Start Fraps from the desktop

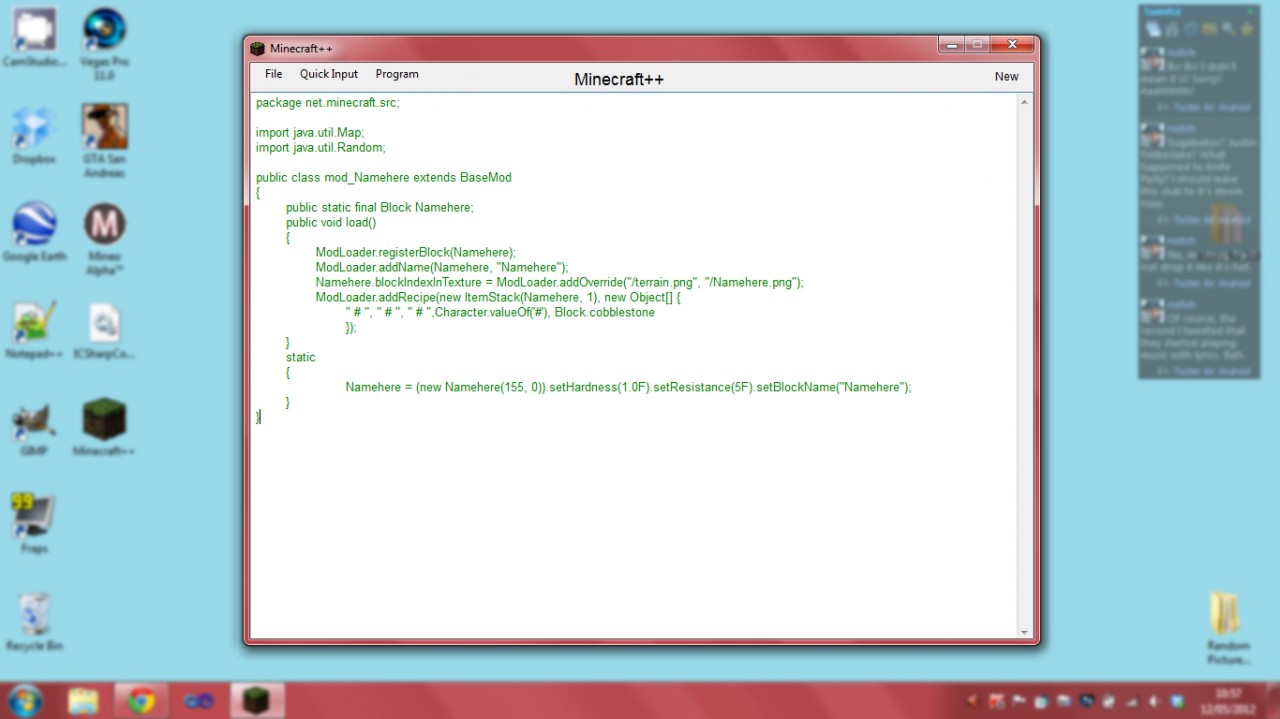33,513
